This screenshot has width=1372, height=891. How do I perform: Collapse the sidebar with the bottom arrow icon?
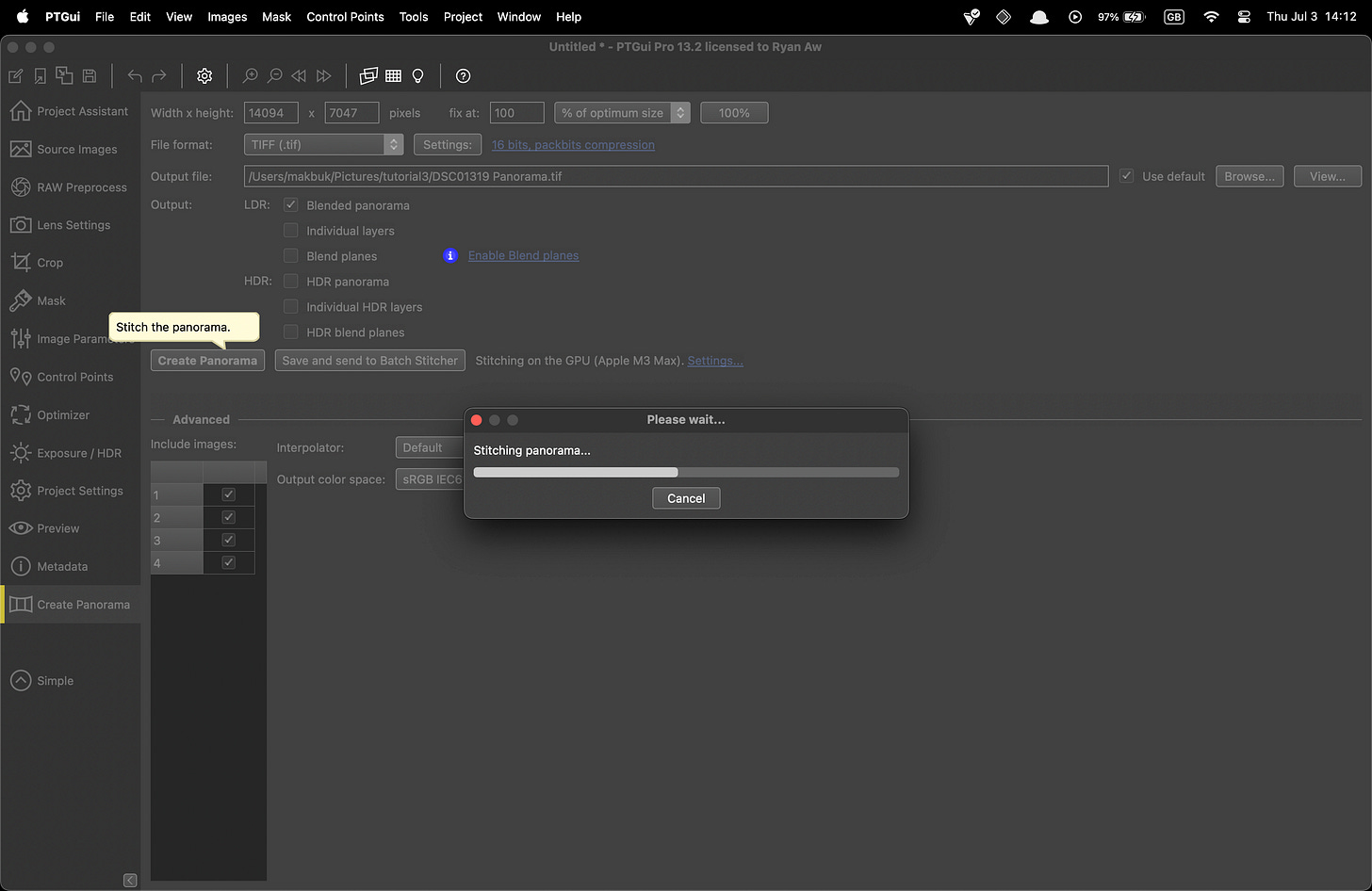point(130,881)
